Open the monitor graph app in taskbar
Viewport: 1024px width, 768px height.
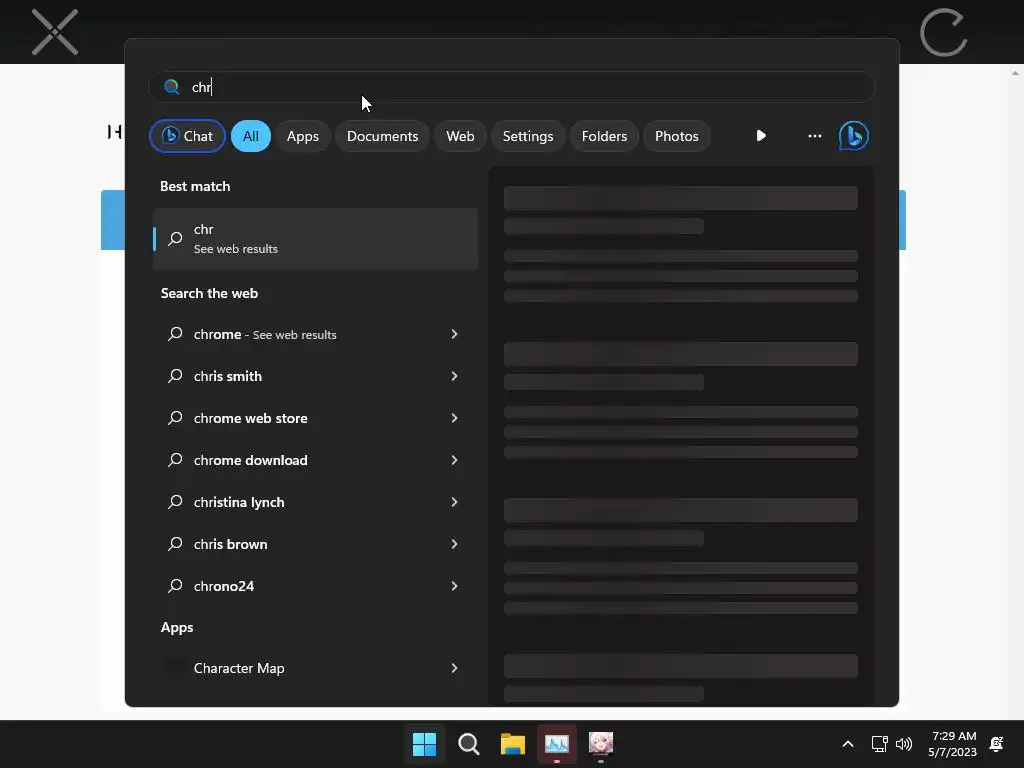(x=557, y=744)
